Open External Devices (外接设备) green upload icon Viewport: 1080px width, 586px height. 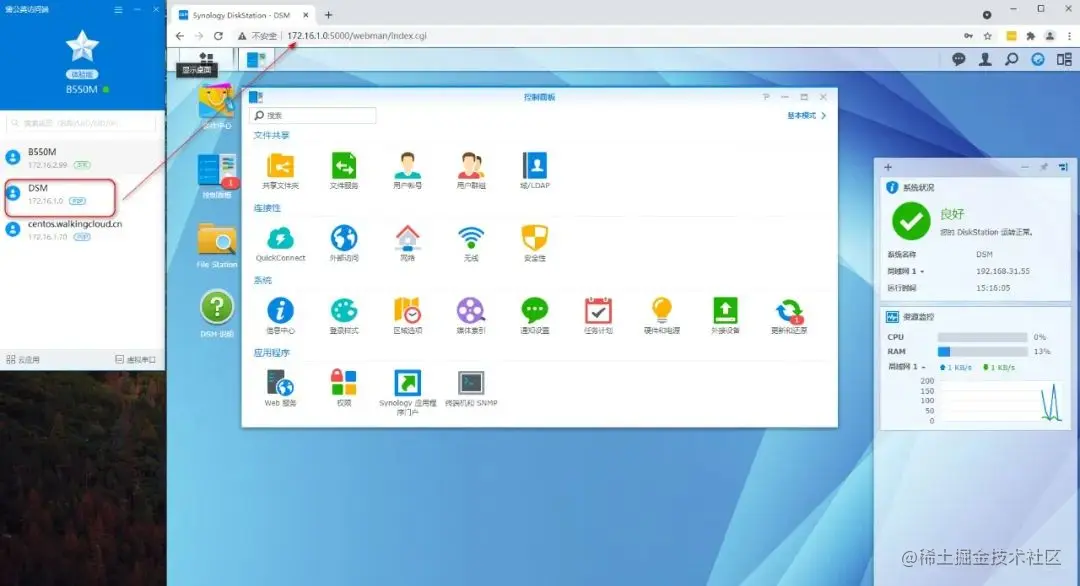click(725, 311)
